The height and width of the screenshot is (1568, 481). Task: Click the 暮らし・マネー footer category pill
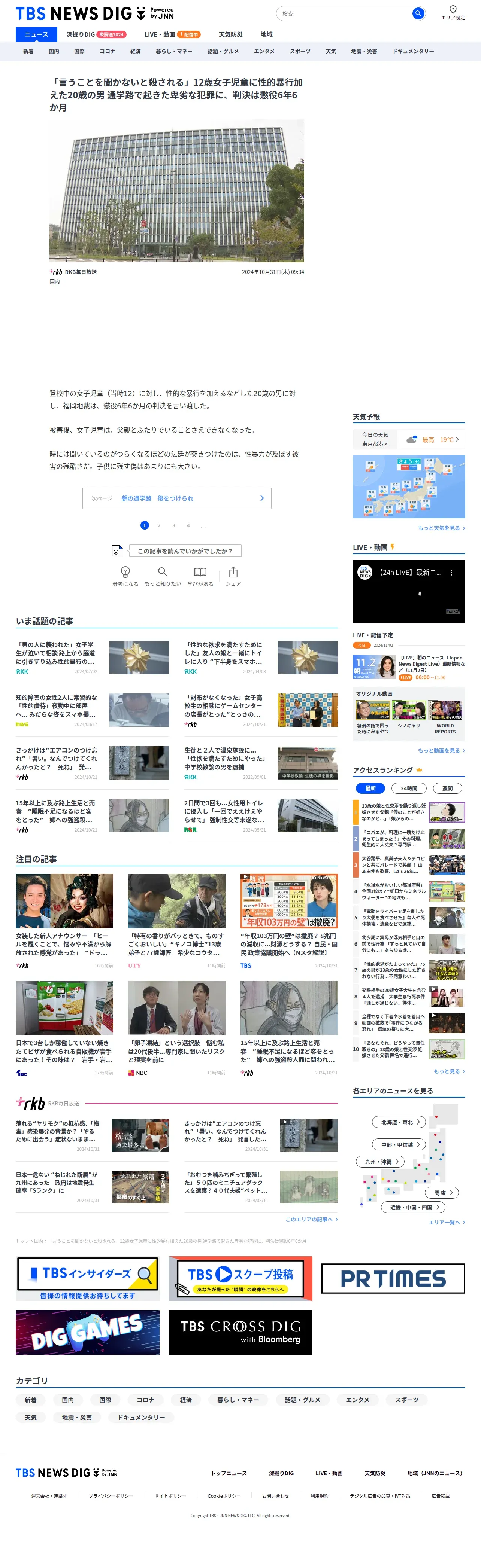click(x=238, y=1399)
